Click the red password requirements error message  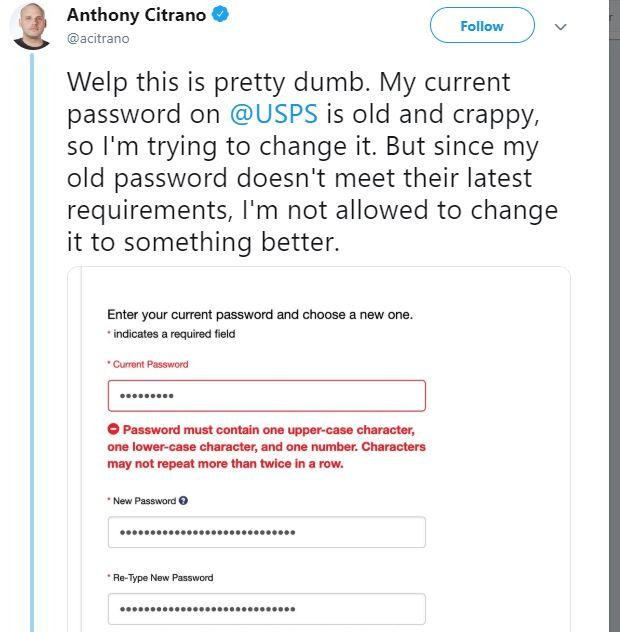click(266, 447)
